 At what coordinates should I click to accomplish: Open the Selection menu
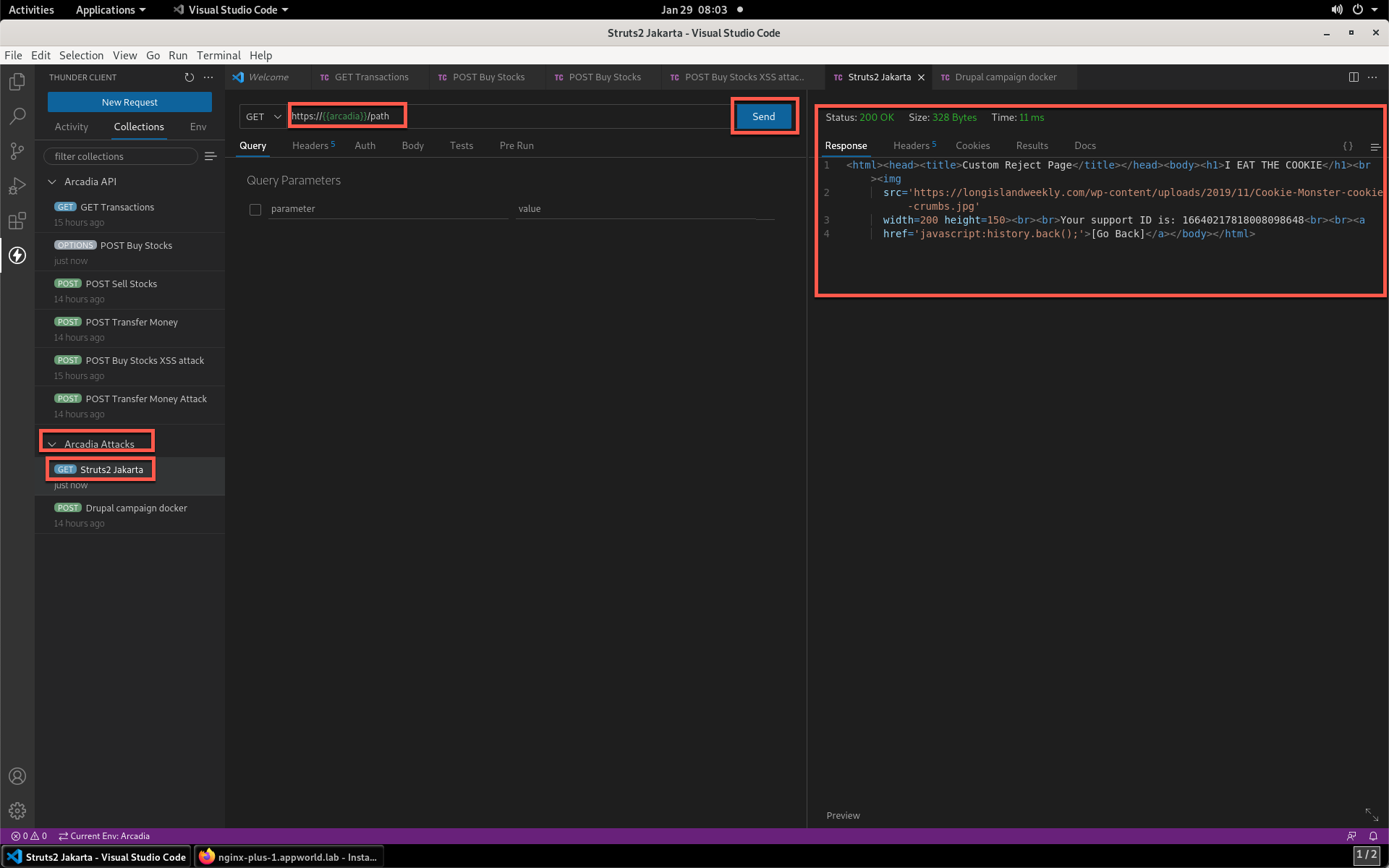pos(81,55)
